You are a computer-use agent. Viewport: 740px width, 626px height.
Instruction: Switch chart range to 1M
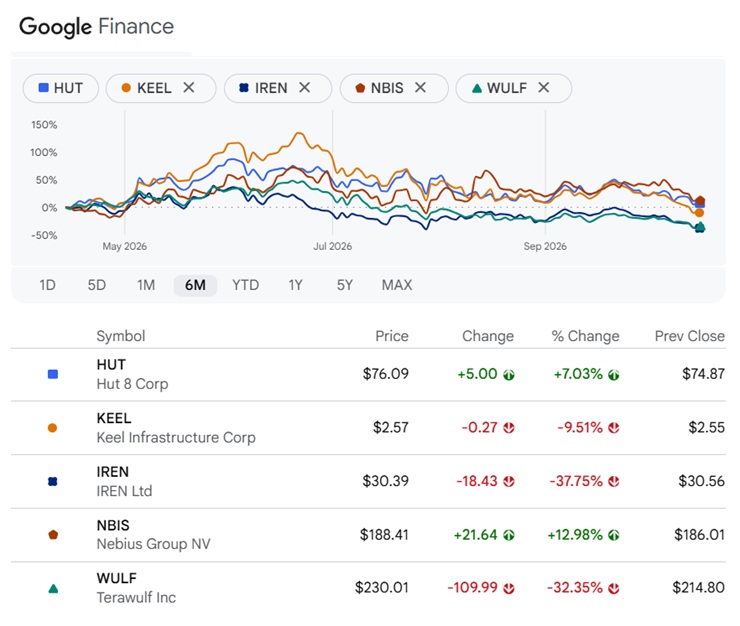point(146,285)
